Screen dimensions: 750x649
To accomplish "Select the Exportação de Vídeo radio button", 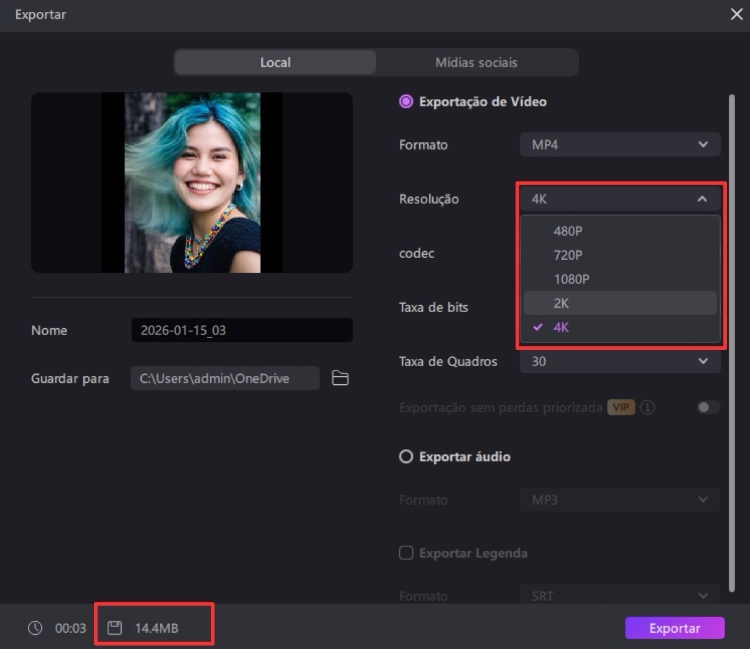I will tap(406, 101).
